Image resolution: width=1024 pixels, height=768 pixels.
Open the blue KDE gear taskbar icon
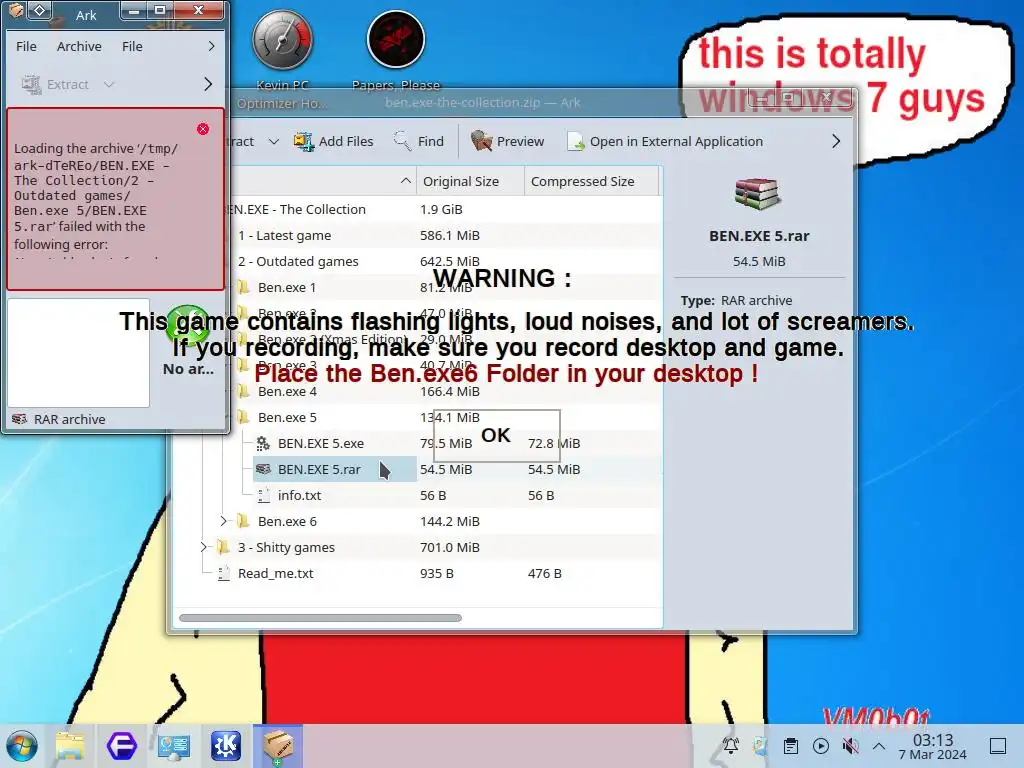[x=226, y=746]
